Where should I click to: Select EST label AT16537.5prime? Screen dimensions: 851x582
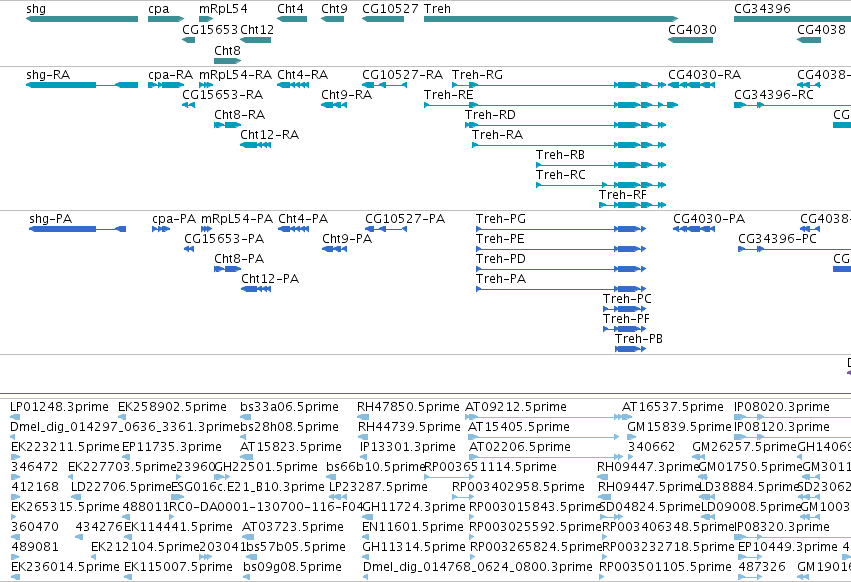point(672,407)
